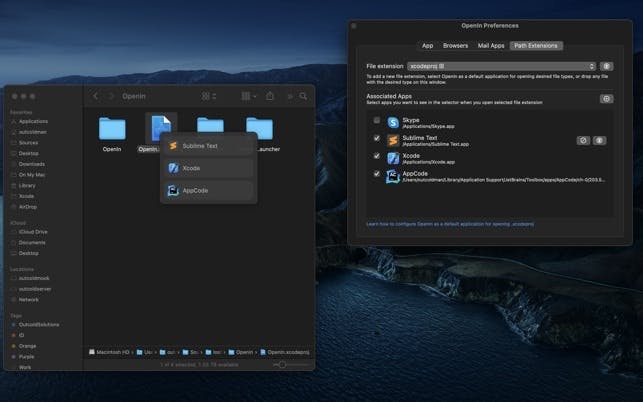Viewport: 643px width, 402px height.
Task: Enable the Skype checkbox in Associated Apps
Action: [376, 120]
